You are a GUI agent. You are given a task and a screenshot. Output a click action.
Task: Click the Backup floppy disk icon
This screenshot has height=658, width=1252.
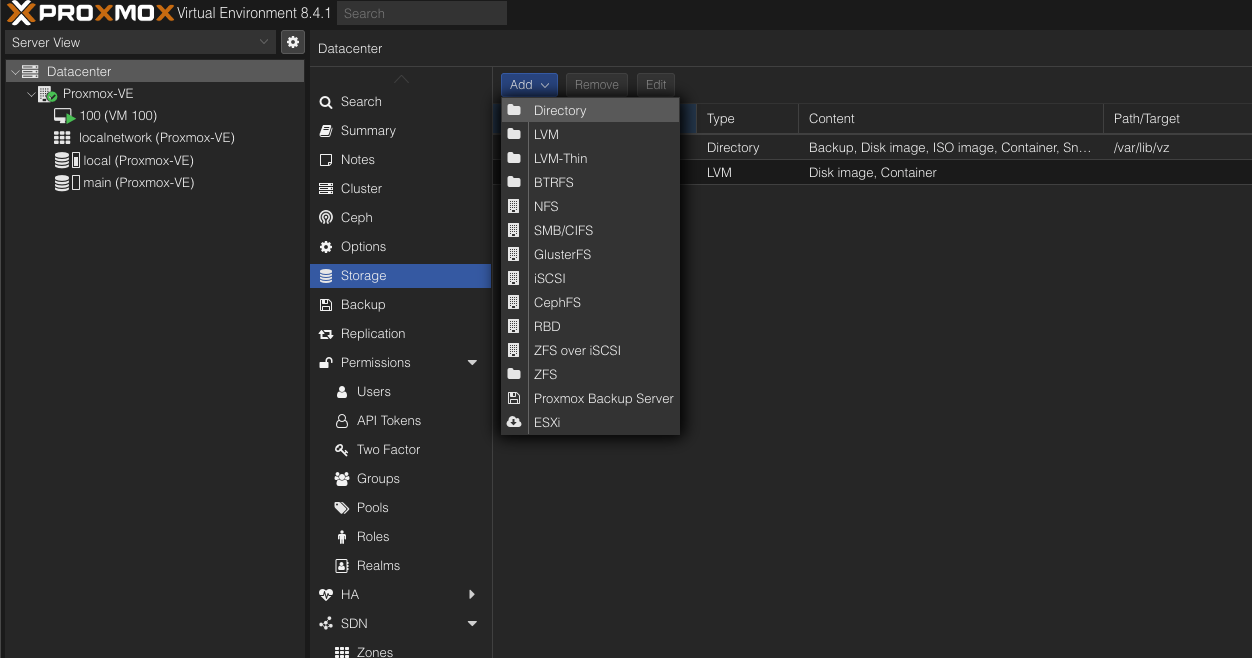pos(325,305)
